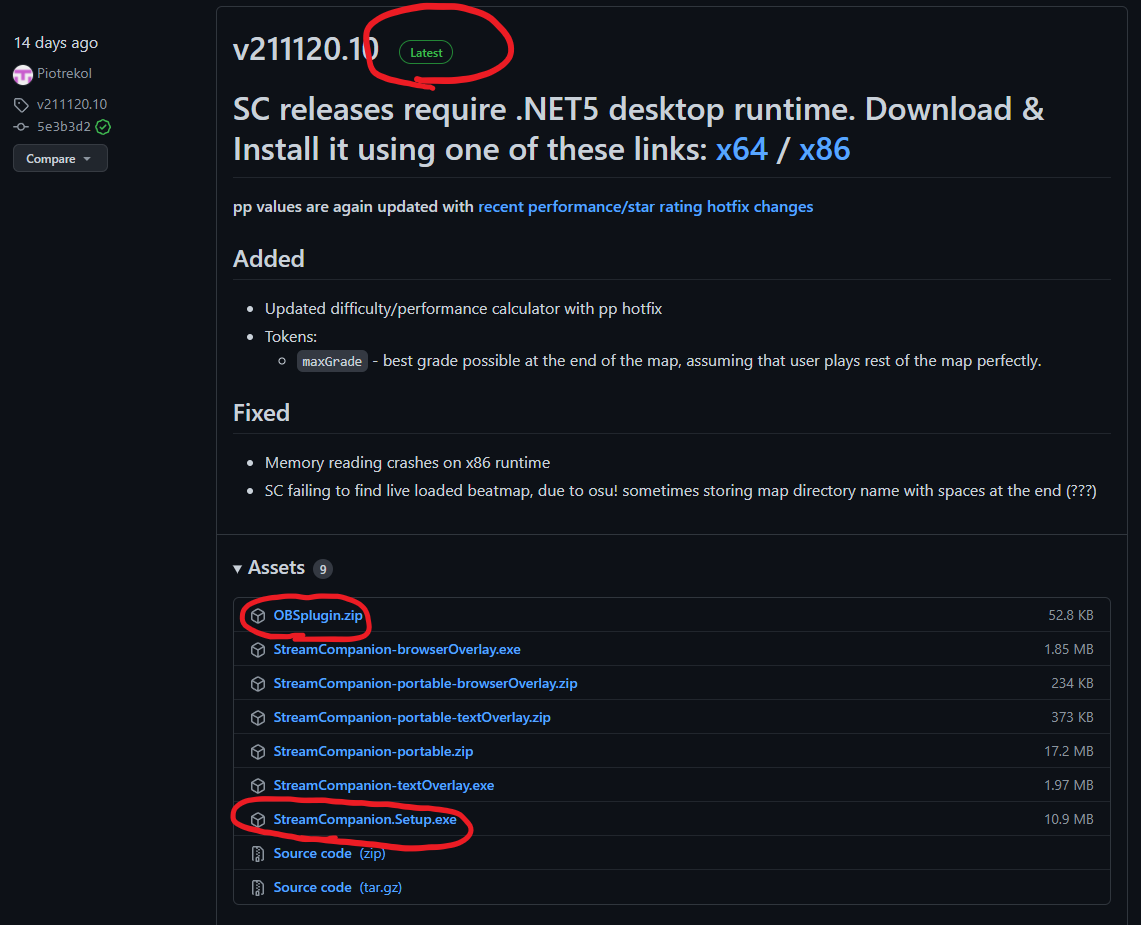Click the zip file icon beside Source code (zip)

258,854
